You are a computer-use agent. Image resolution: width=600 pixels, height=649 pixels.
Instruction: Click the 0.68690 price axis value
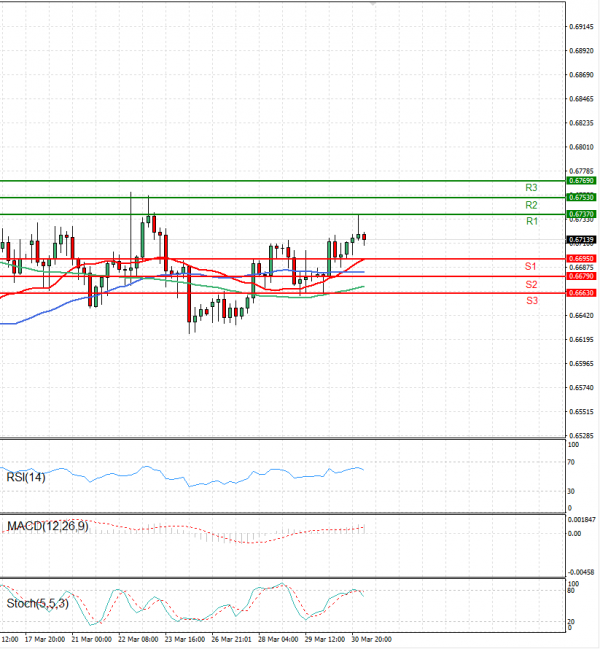coord(581,75)
